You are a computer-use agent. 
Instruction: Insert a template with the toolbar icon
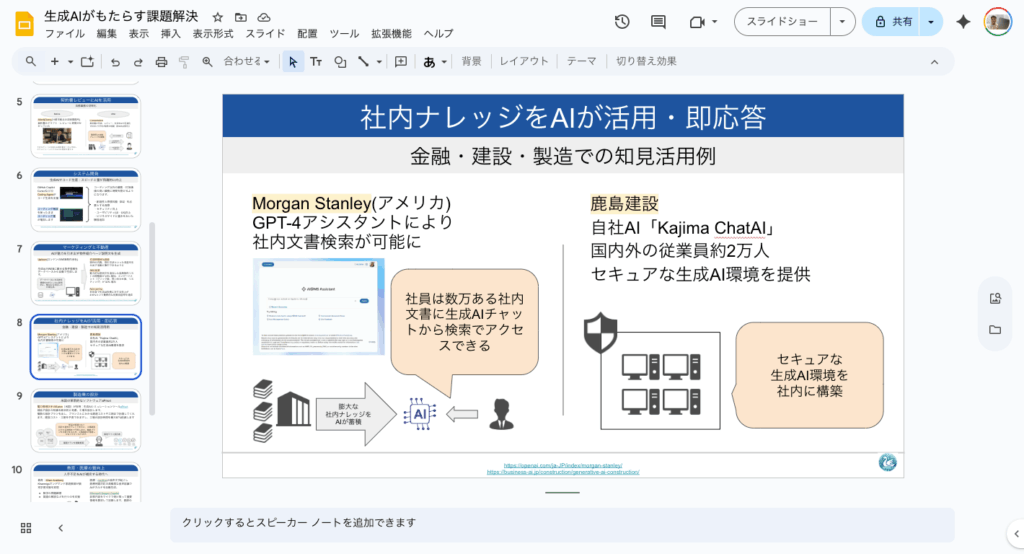(87, 61)
